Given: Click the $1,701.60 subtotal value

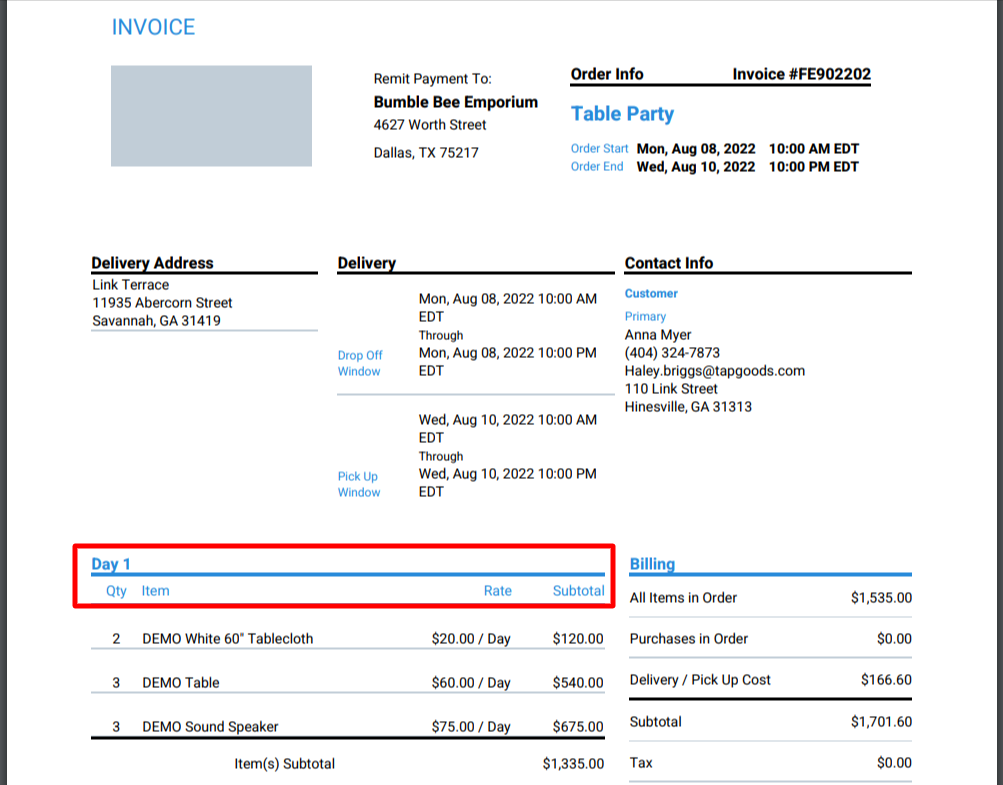Looking at the screenshot, I should click(881, 722).
